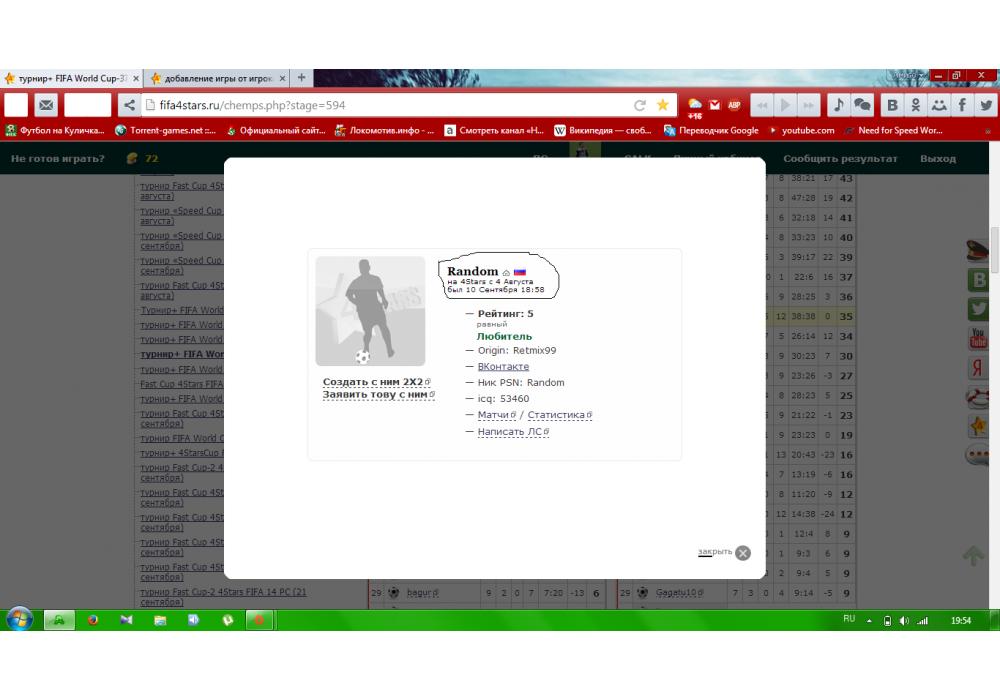The height and width of the screenshot is (700, 1000).
Task: Click the share icon before the address
Action: click(x=129, y=105)
